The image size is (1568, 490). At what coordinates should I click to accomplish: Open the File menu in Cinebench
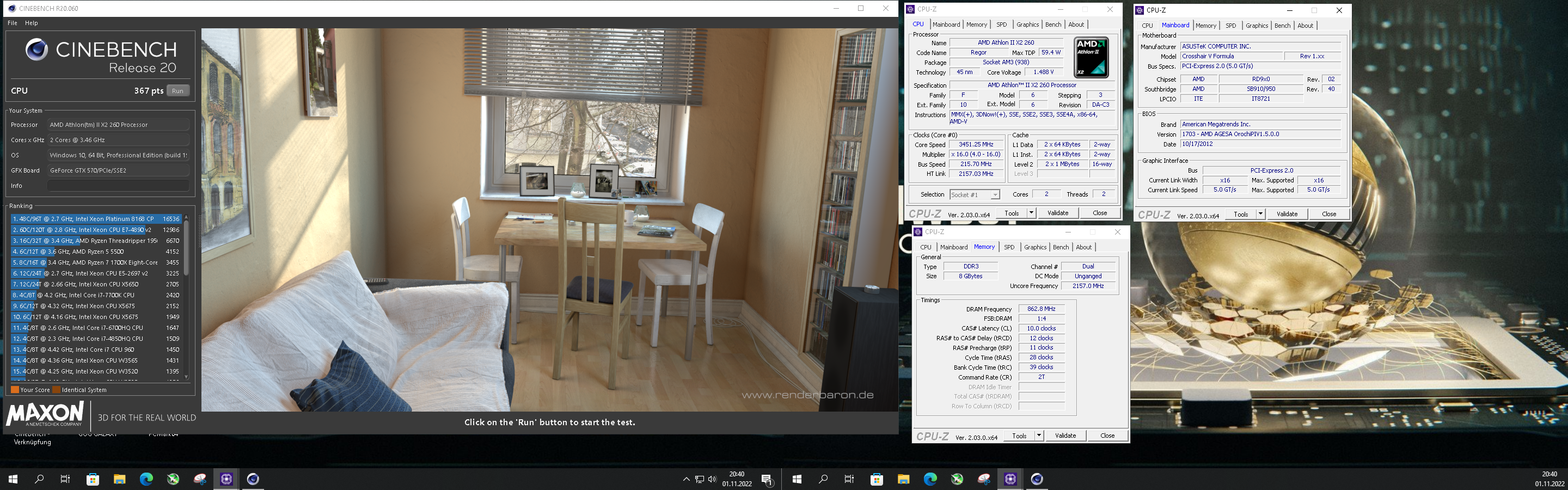(12, 23)
